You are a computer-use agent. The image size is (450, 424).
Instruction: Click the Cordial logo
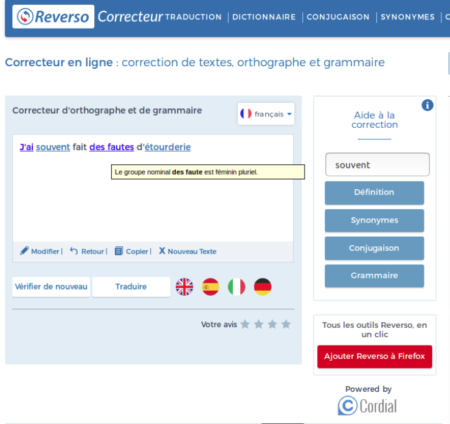367,406
